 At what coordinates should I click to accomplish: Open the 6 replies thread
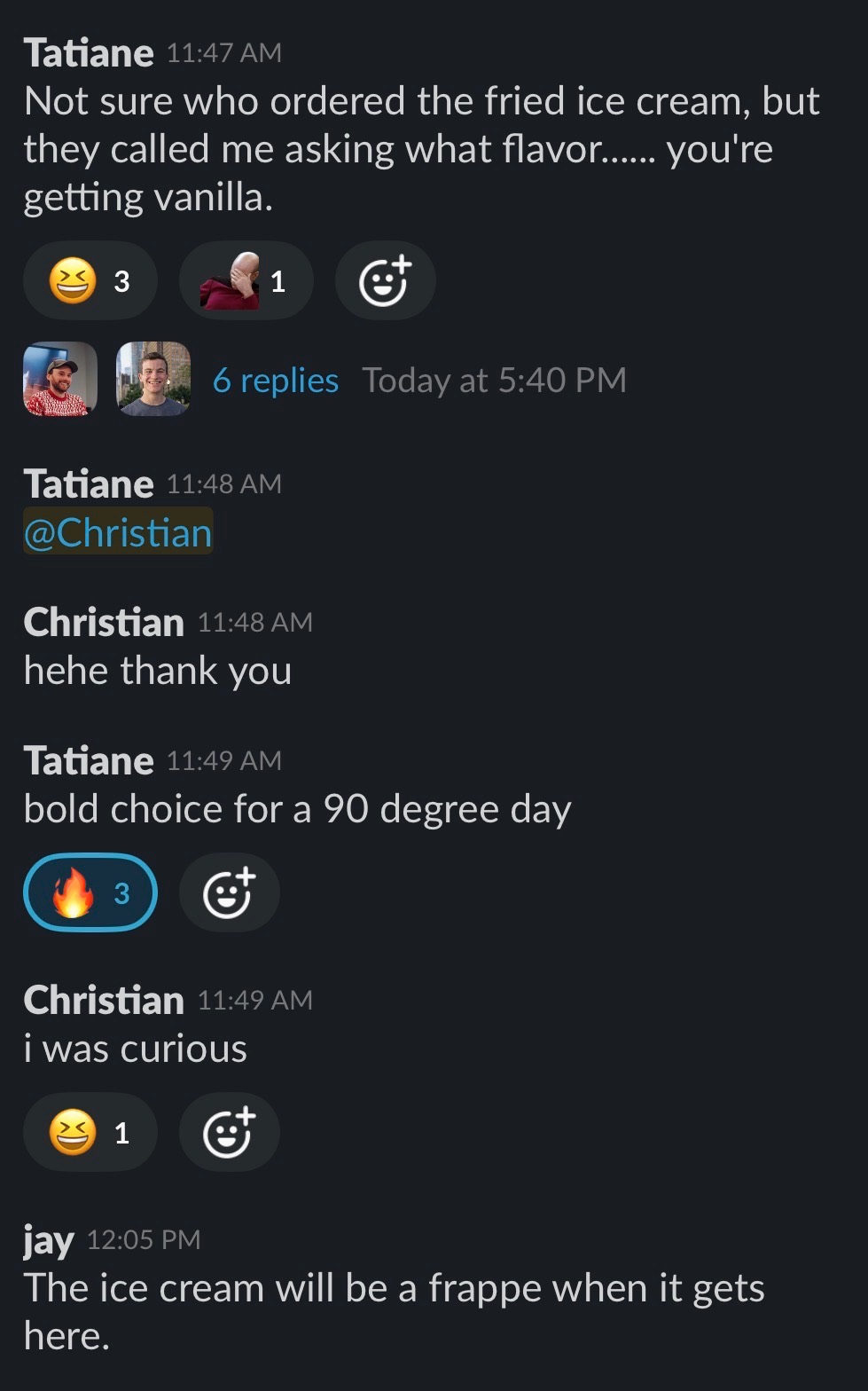tap(276, 381)
